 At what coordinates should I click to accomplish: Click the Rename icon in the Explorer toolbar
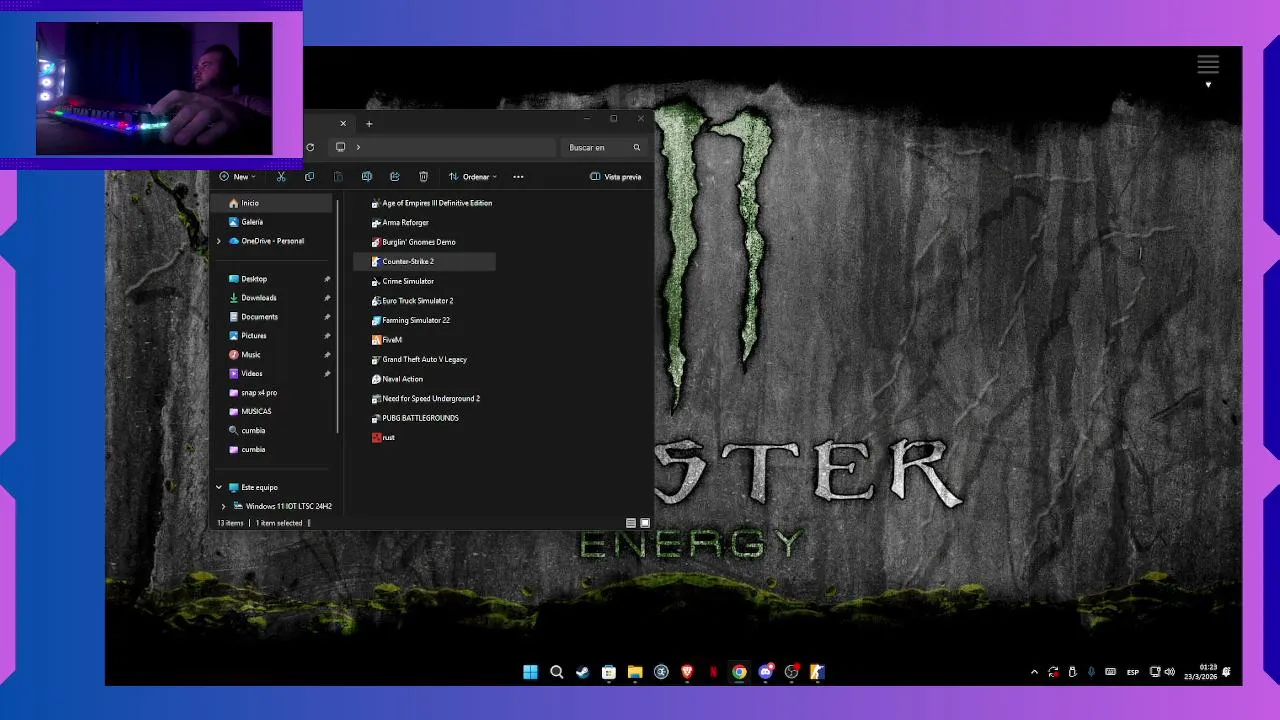[367, 177]
